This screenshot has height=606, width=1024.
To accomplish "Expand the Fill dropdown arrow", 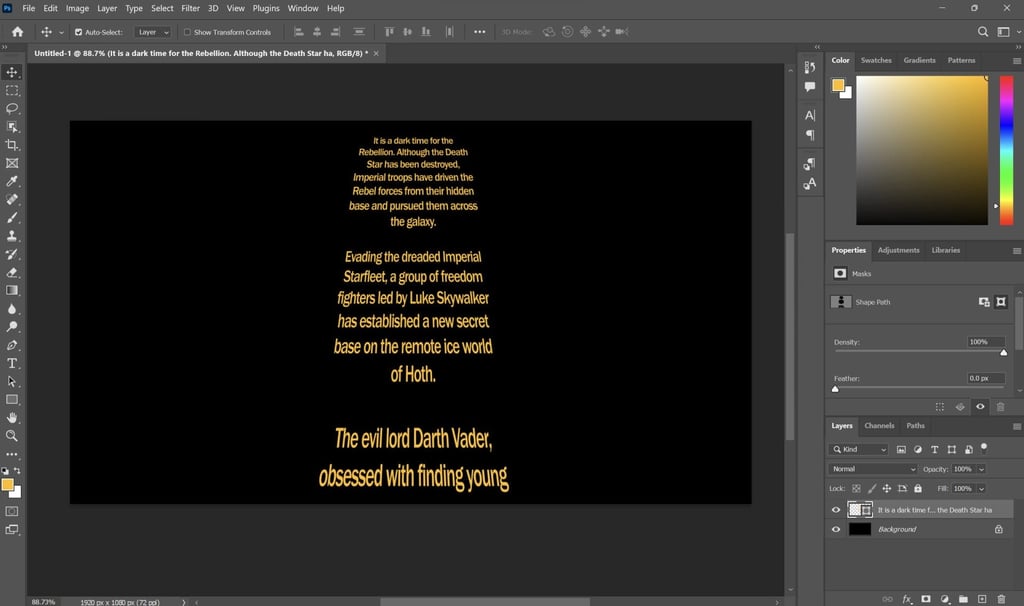I will [981, 488].
